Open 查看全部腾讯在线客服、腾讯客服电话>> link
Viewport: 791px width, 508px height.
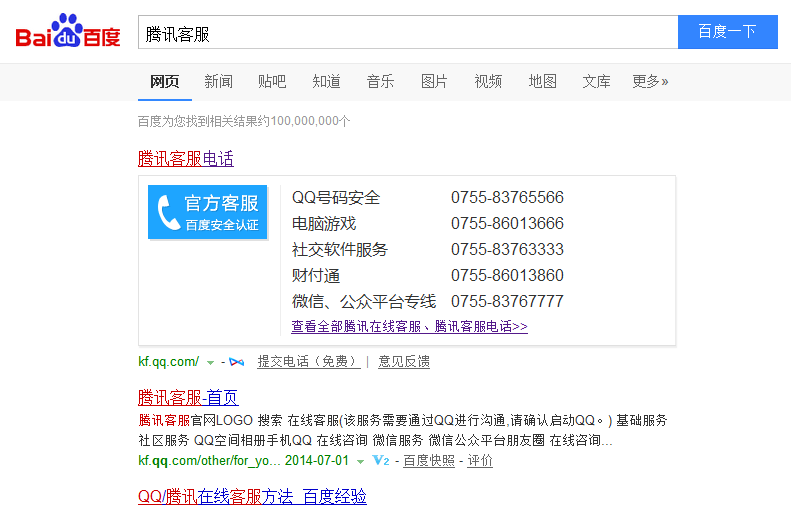pyautogui.click(x=409, y=326)
